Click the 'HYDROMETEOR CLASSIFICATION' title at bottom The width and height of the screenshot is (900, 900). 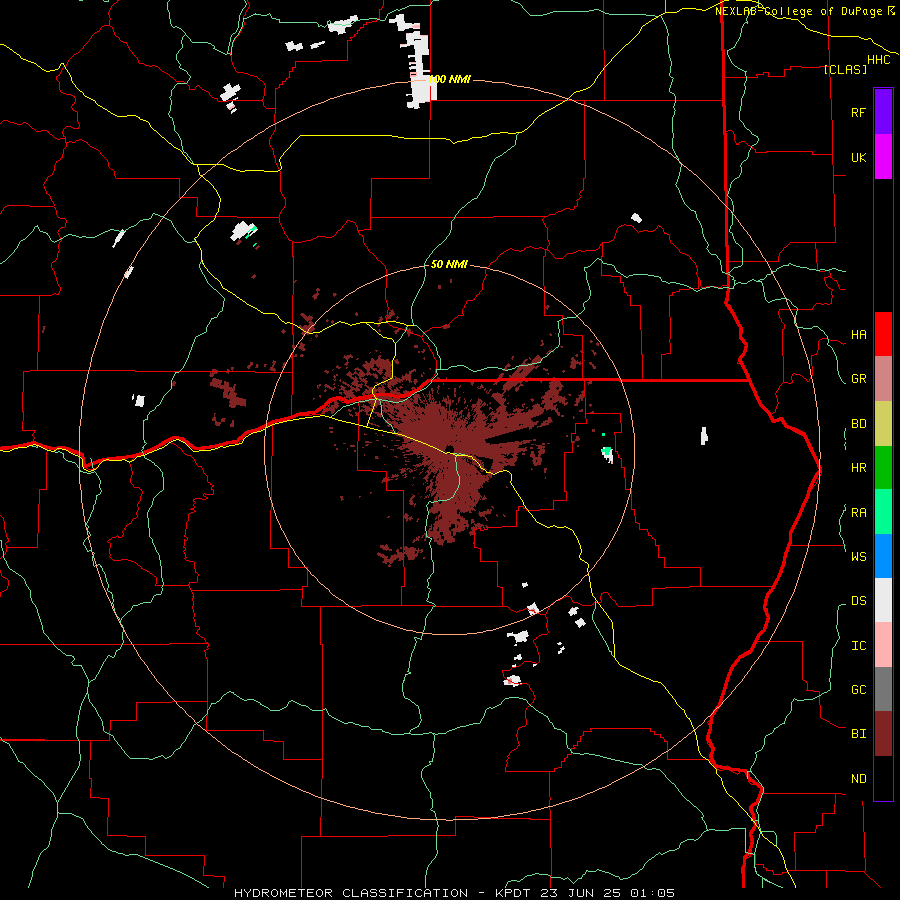point(351,893)
